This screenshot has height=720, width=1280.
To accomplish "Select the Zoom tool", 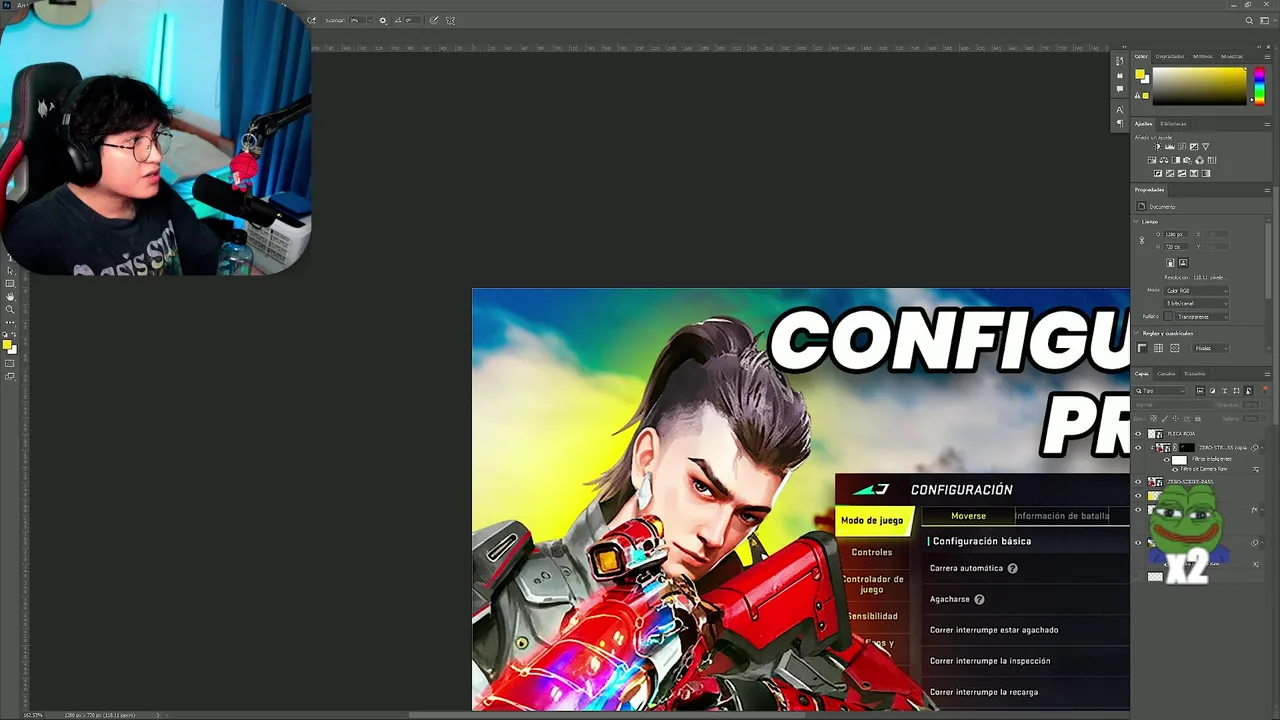I will [10, 309].
